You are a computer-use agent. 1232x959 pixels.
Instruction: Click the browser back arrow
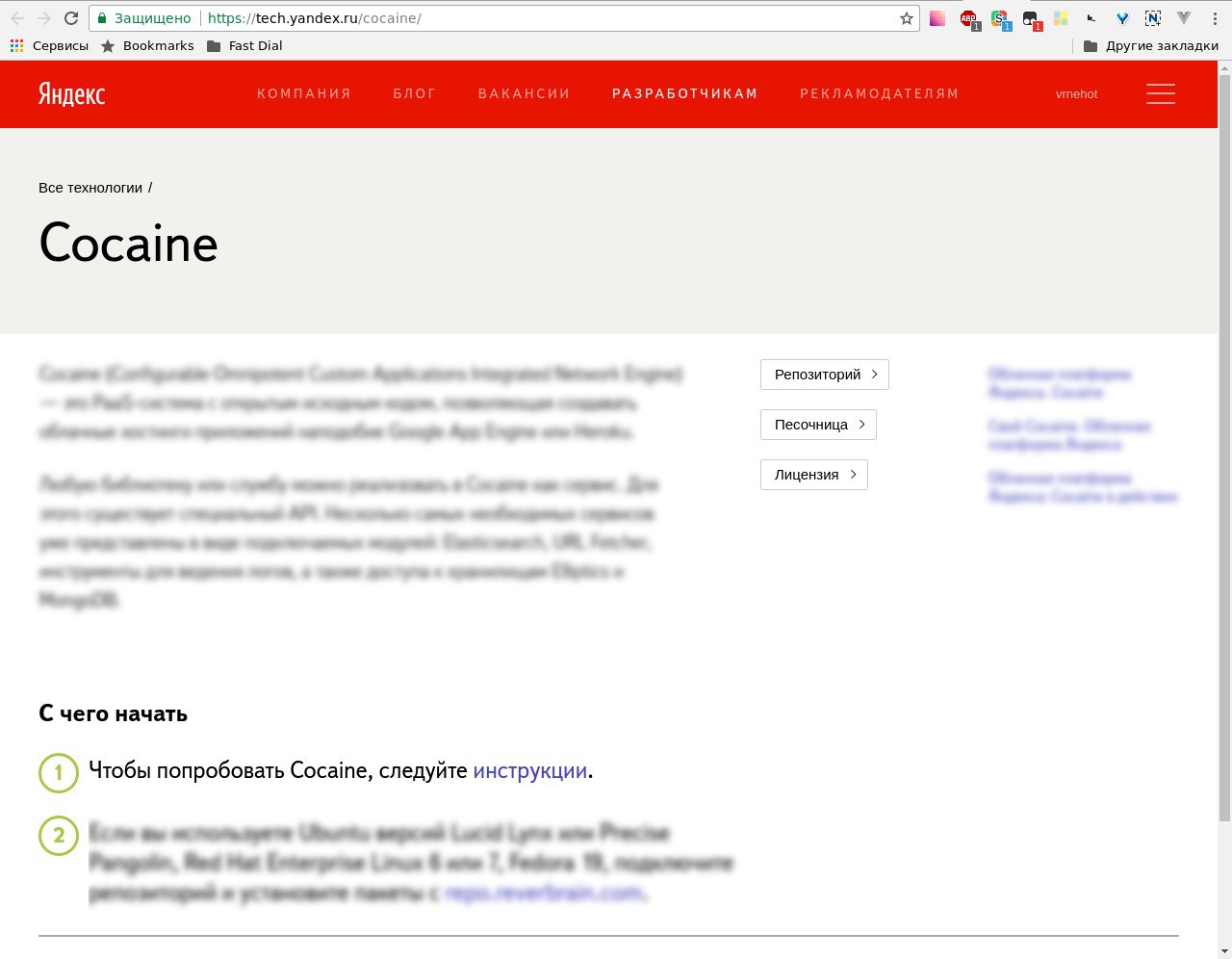pyautogui.click(x=17, y=18)
